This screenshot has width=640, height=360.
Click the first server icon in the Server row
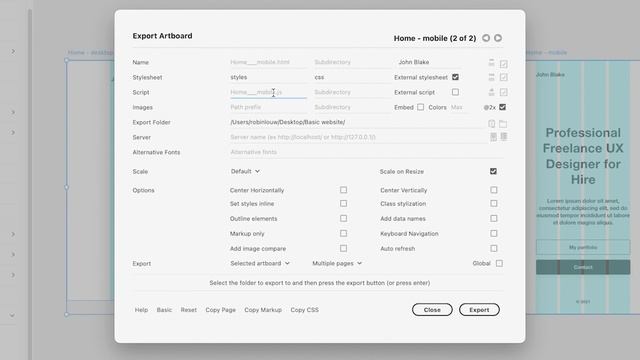pyautogui.click(x=493, y=137)
